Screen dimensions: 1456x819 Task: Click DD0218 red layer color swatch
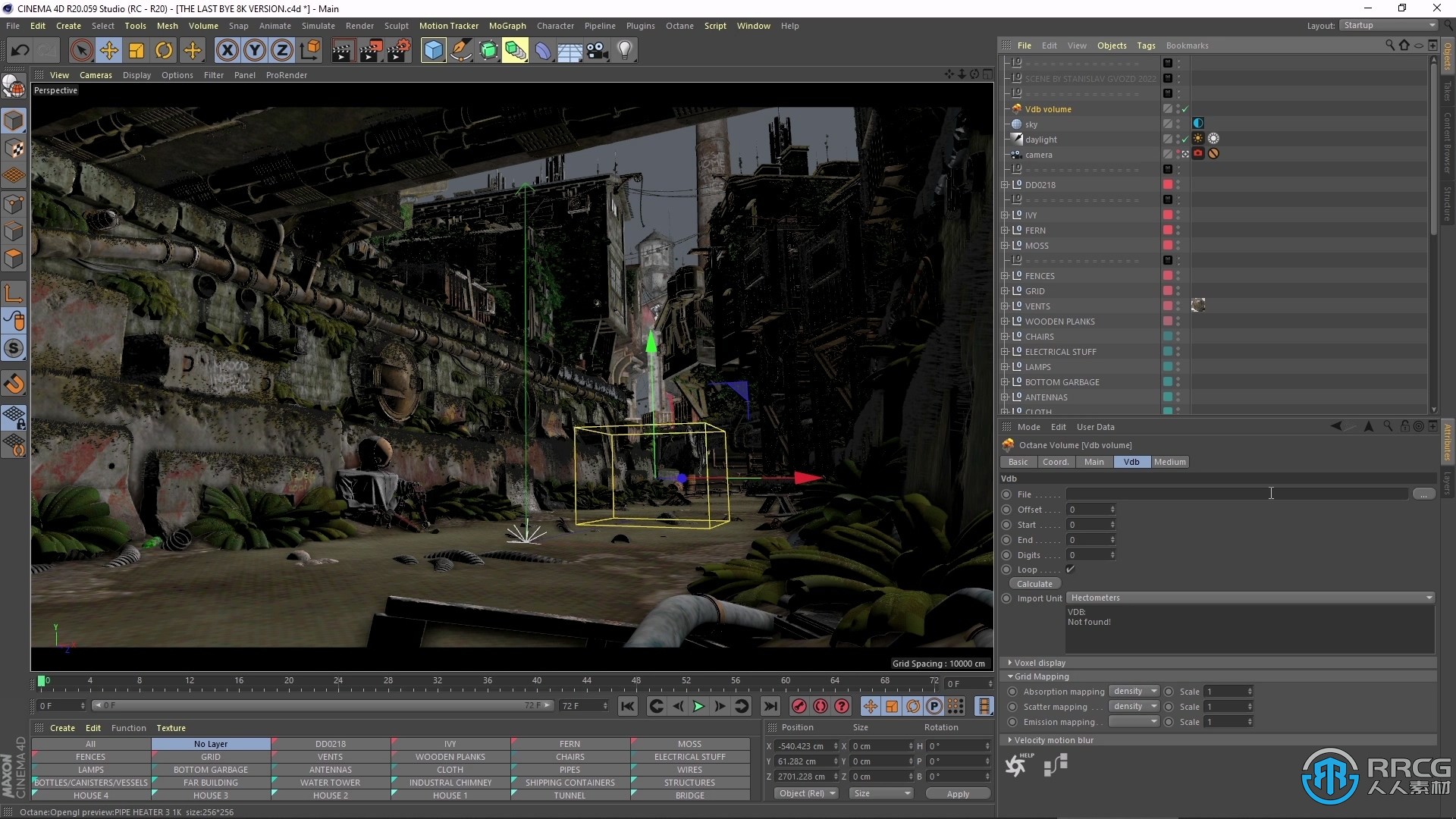(1168, 185)
